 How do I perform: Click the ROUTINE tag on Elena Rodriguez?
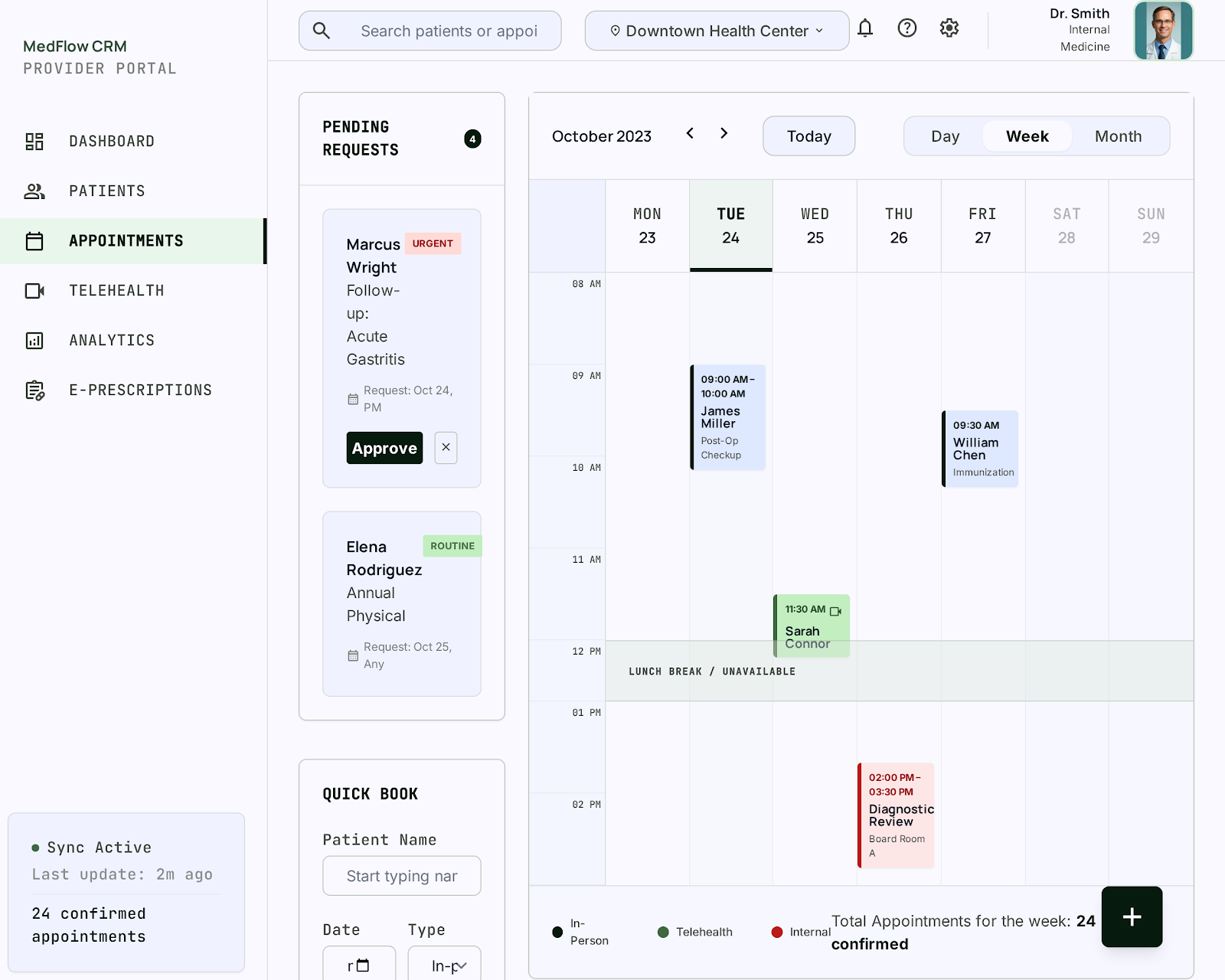click(452, 546)
